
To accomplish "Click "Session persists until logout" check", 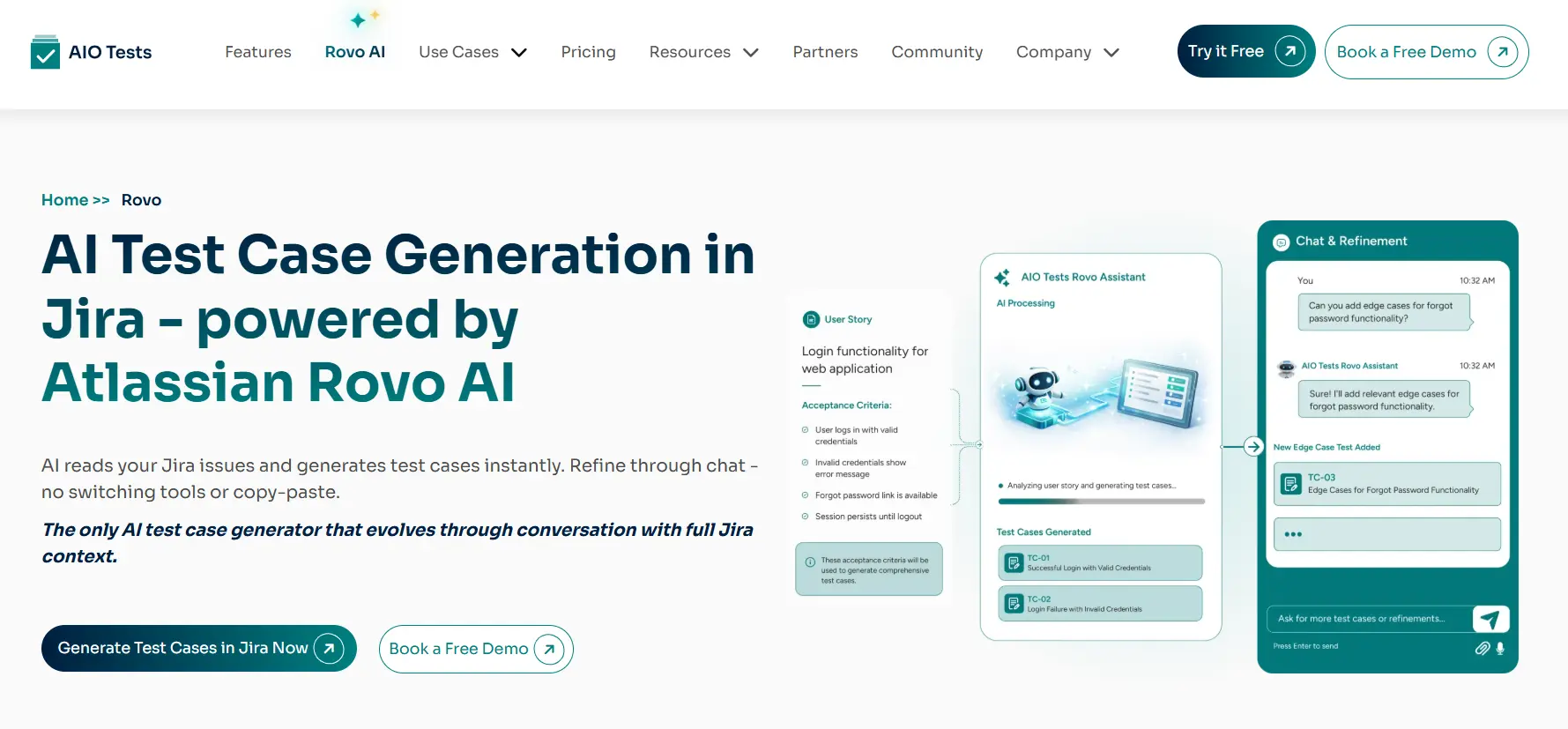I will (805, 517).
